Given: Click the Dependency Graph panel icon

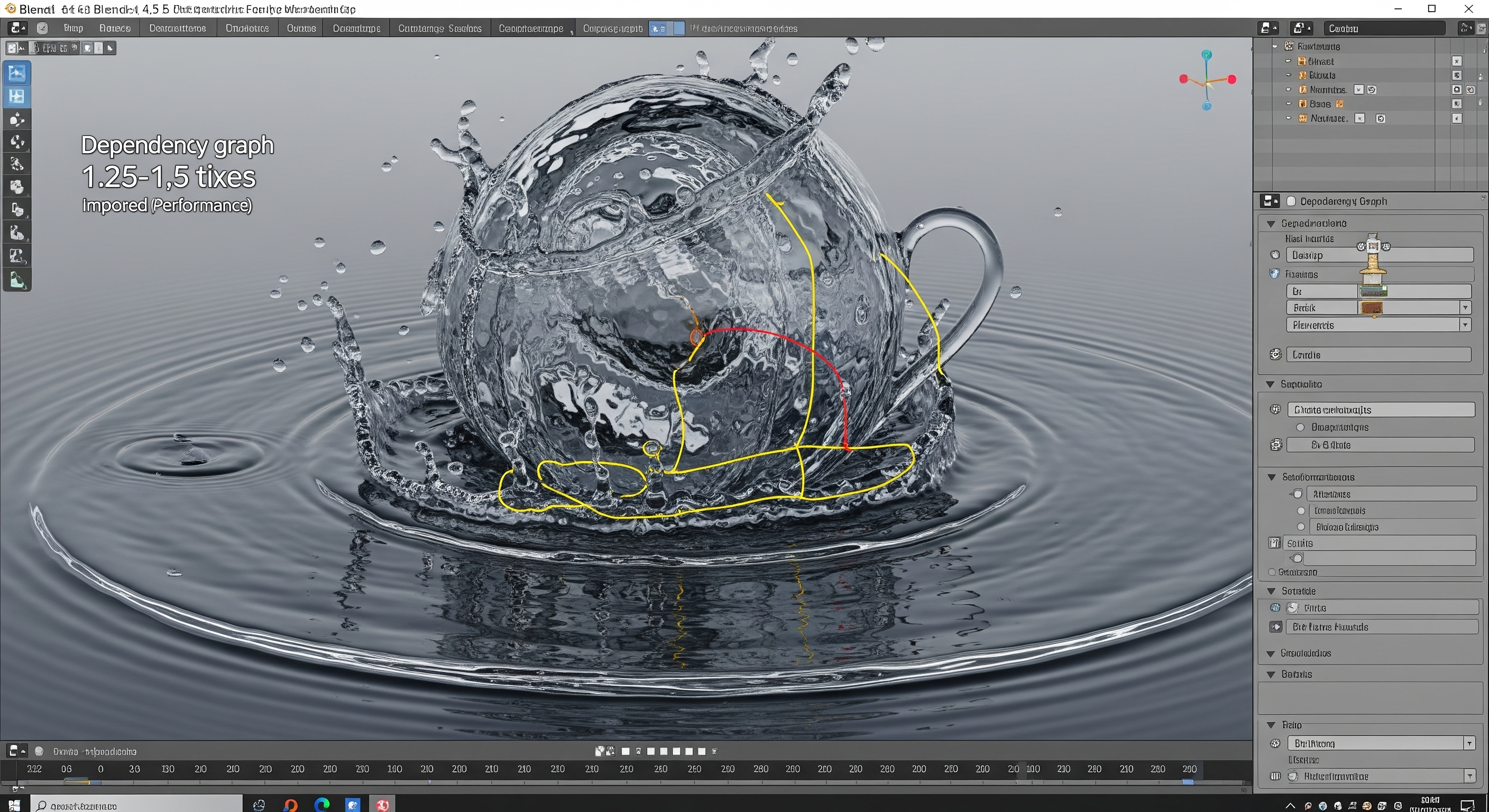Looking at the screenshot, I should (x=1270, y=200).
